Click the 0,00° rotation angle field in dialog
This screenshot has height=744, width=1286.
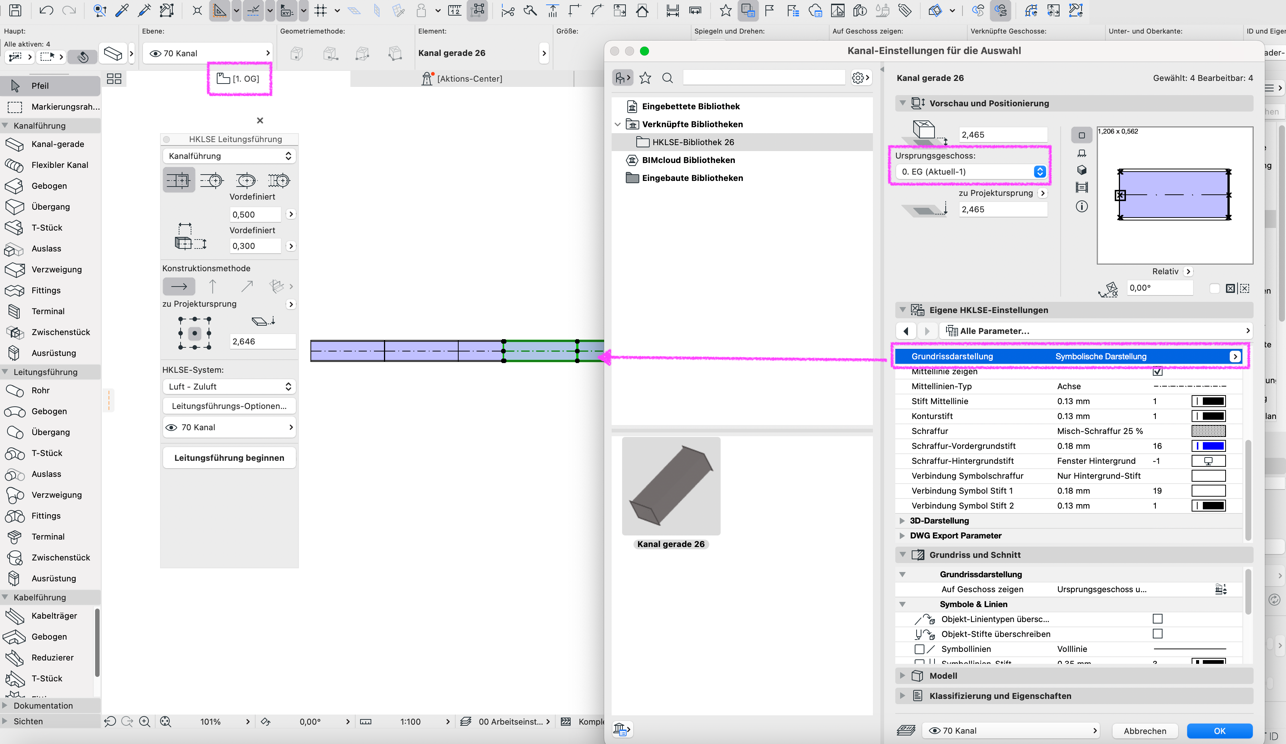tap(1158, 288)
